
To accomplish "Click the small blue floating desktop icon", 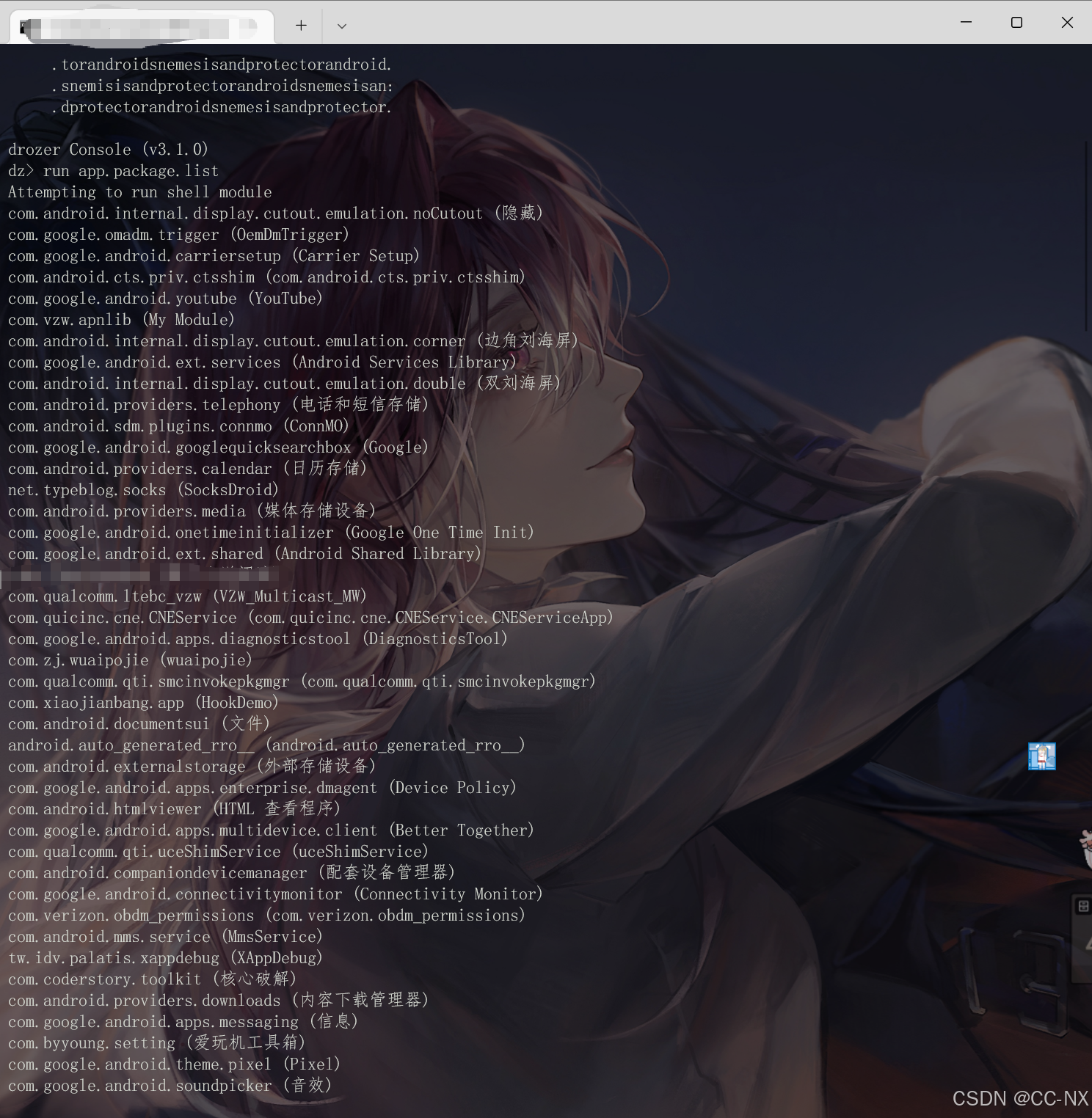I will coord(1041,756).
